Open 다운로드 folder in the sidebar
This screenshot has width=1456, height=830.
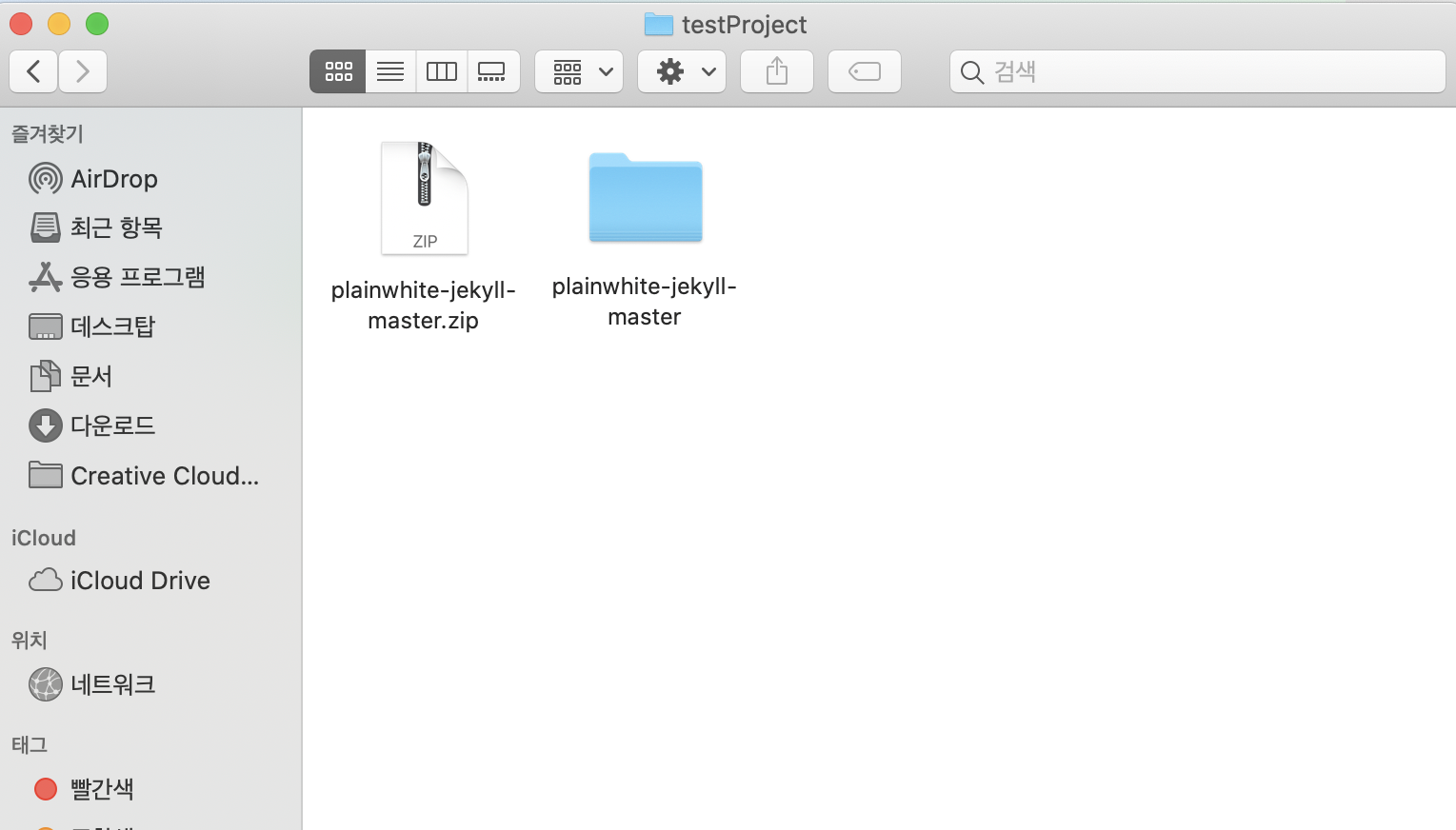[112, 425]
